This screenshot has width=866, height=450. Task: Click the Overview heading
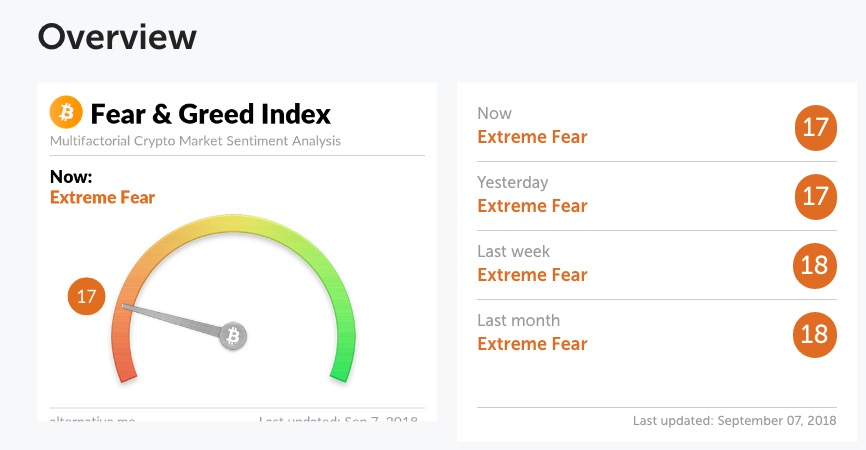tap(117, 37)
